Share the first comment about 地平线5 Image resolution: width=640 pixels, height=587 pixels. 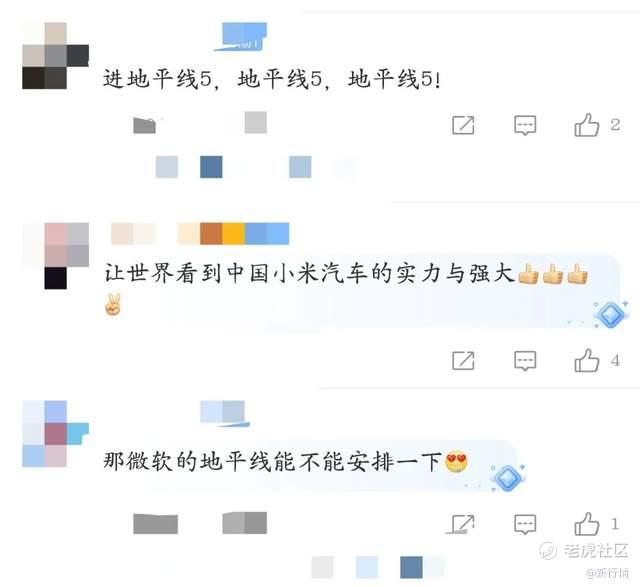463,125
